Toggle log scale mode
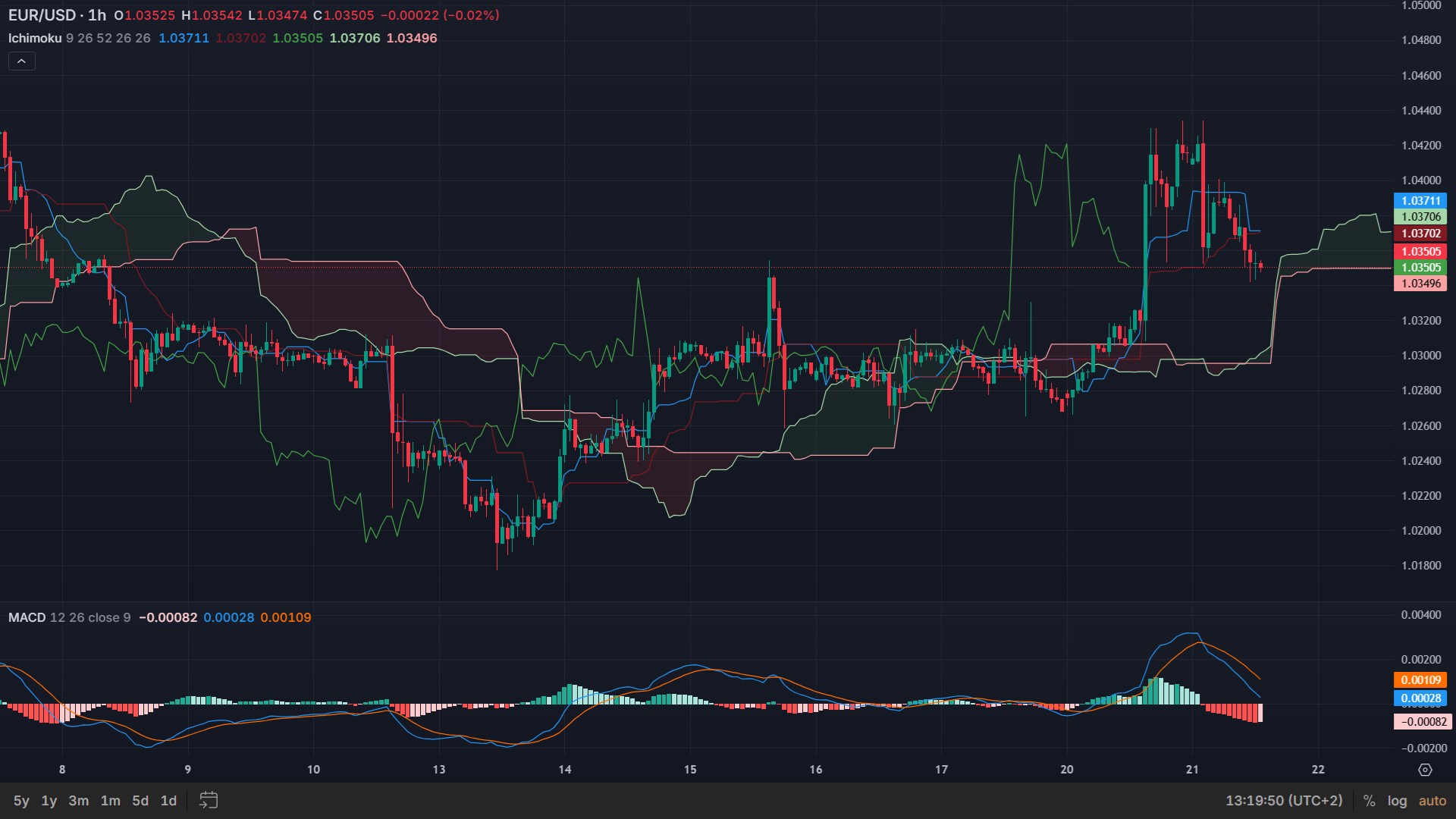The height and width of the screenshot is (819, 1456). [x=1397, y=801]
